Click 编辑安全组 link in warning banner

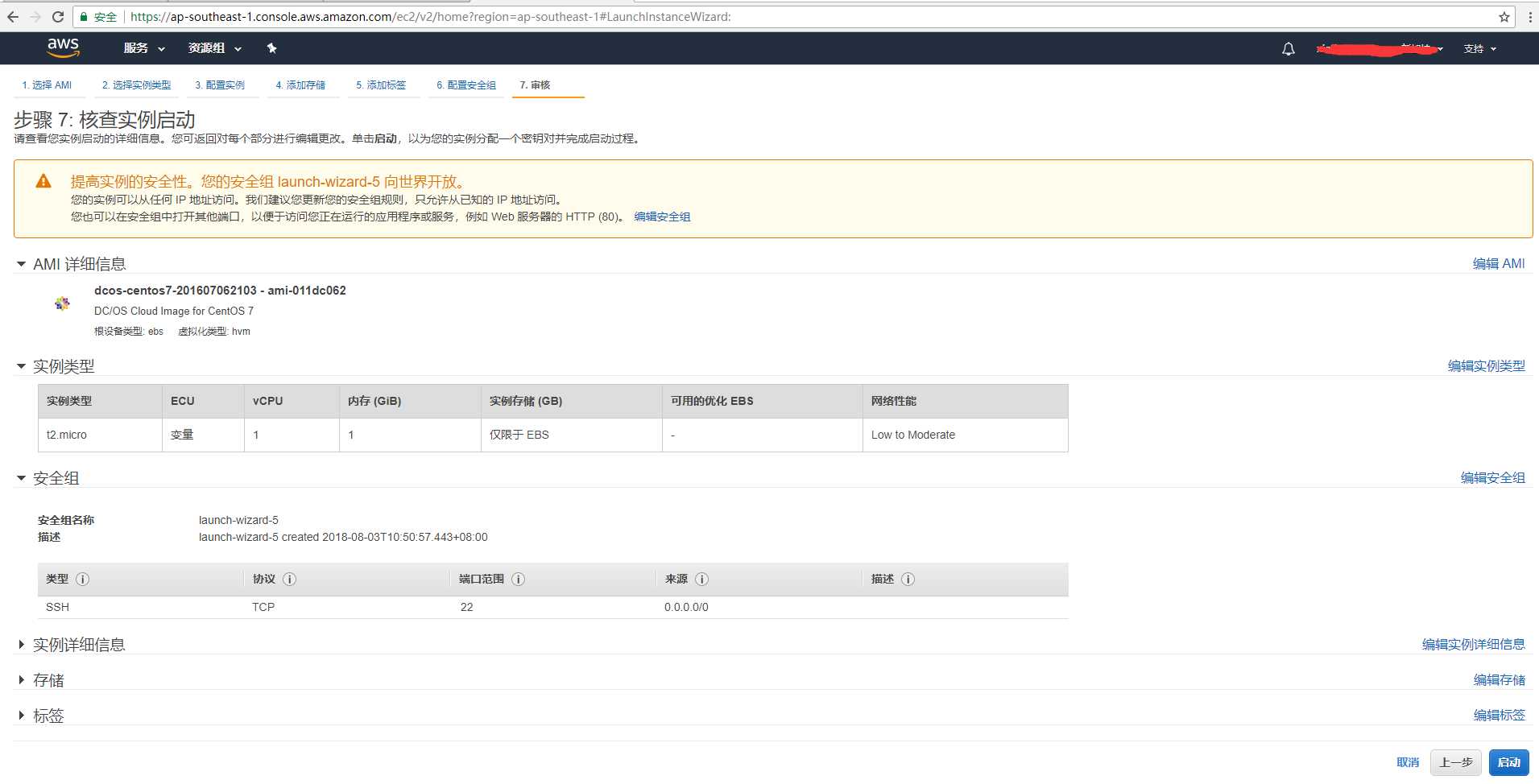[662, 217]
